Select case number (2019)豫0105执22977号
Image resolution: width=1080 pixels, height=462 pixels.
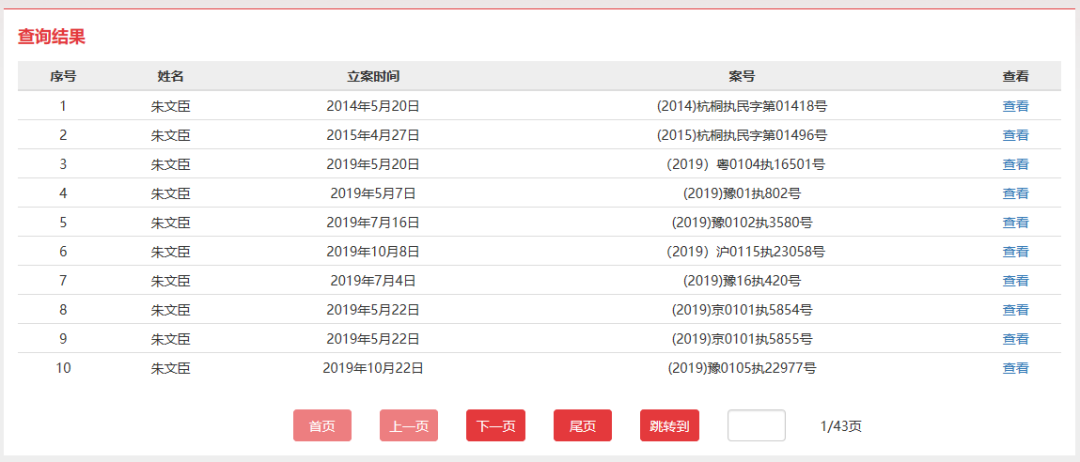tap(742, 368)
